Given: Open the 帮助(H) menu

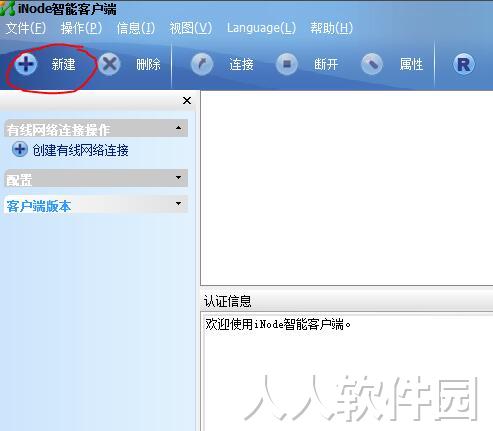Looking at the screenshot, I should click(x=331, y=28).
